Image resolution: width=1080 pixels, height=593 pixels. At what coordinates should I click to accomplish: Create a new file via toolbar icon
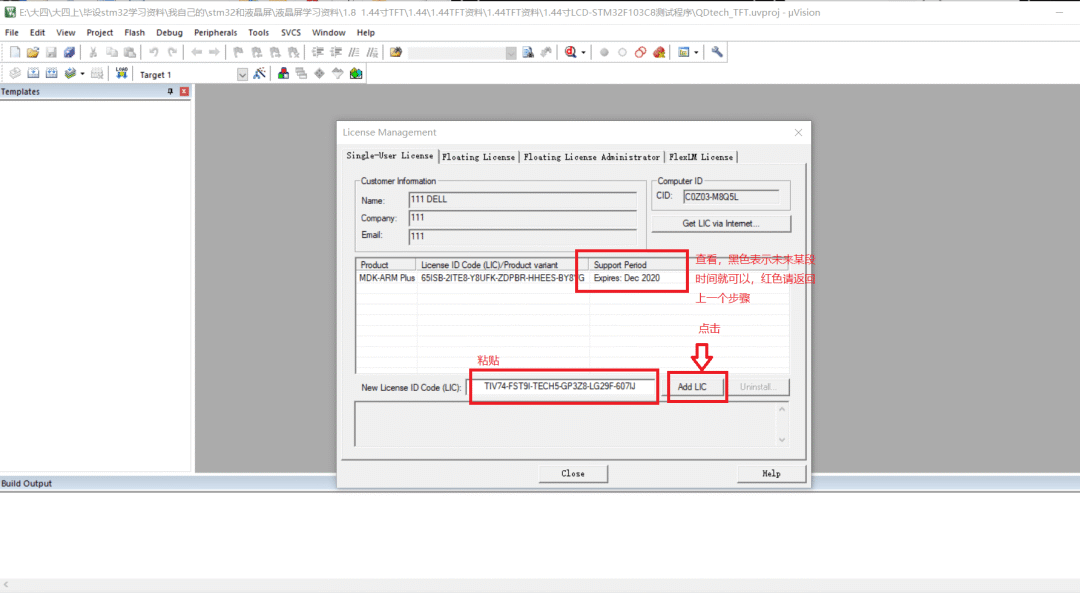pos(14,52)
